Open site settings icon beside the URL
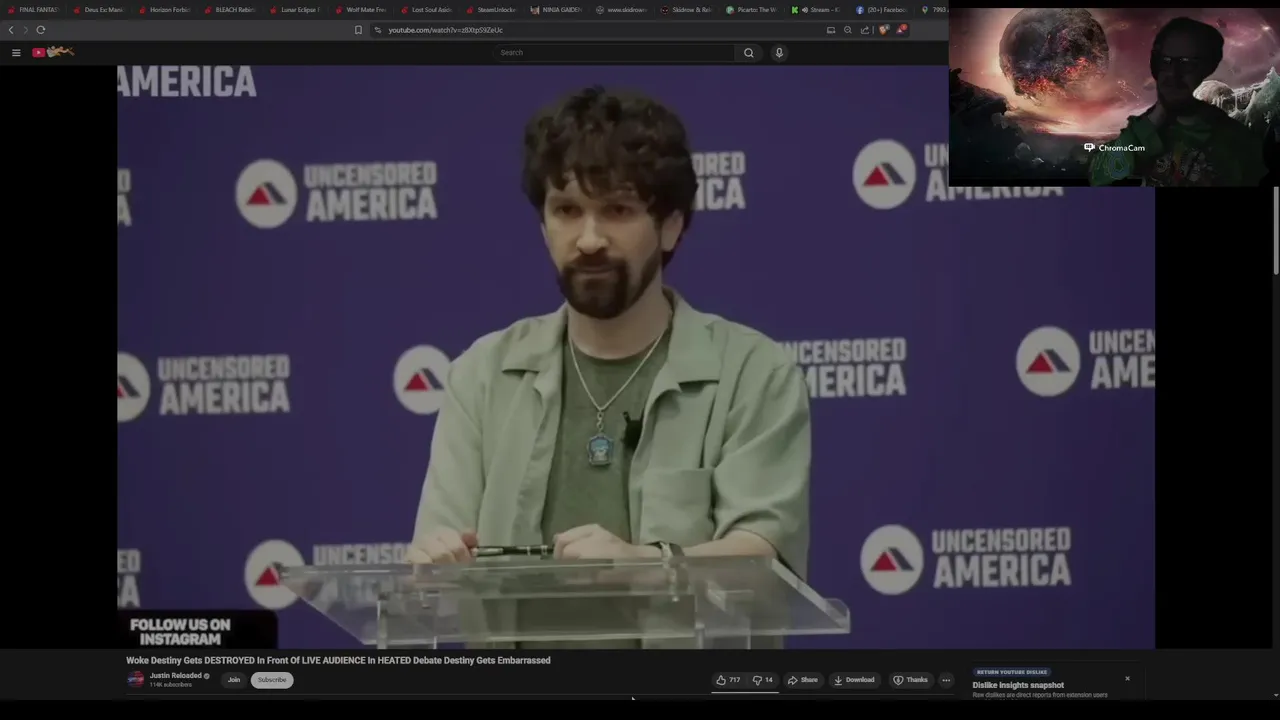Screen dimensions: 1280x720 click(378, 30)
